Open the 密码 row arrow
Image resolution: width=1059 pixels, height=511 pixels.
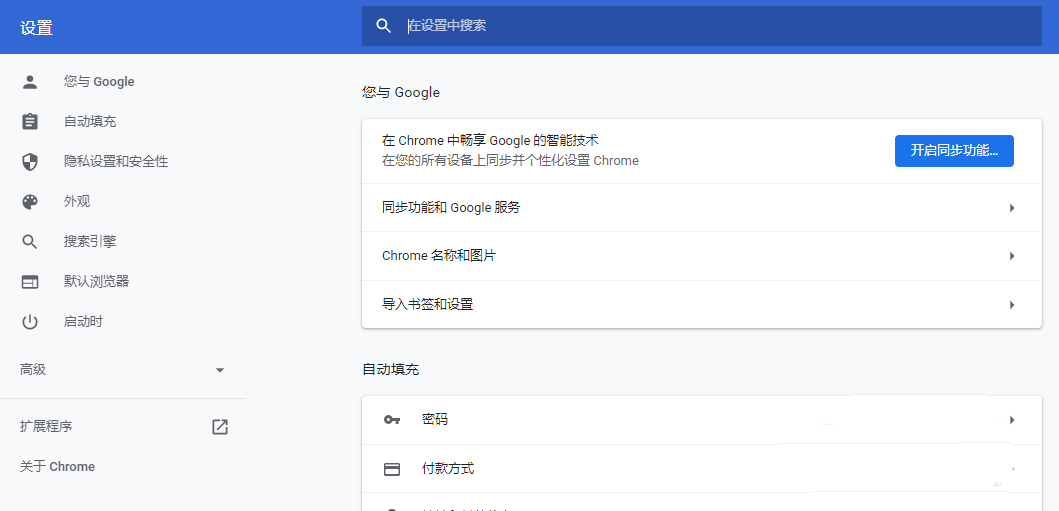click(x=1012, y=420)
